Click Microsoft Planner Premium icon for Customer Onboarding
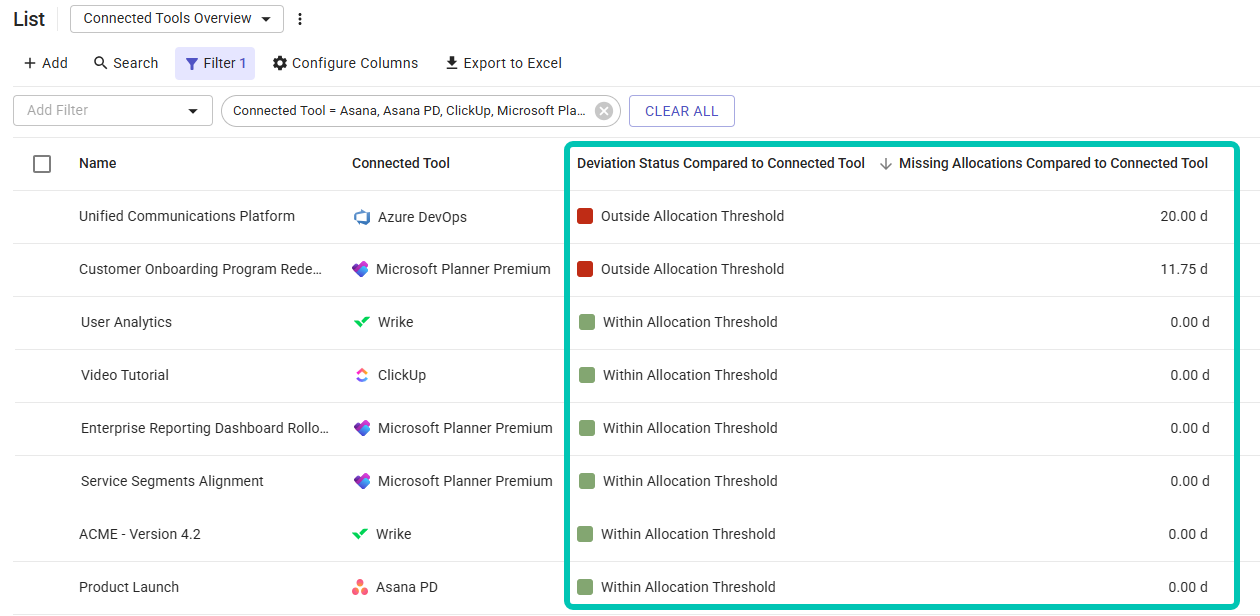 click(361, 270)
